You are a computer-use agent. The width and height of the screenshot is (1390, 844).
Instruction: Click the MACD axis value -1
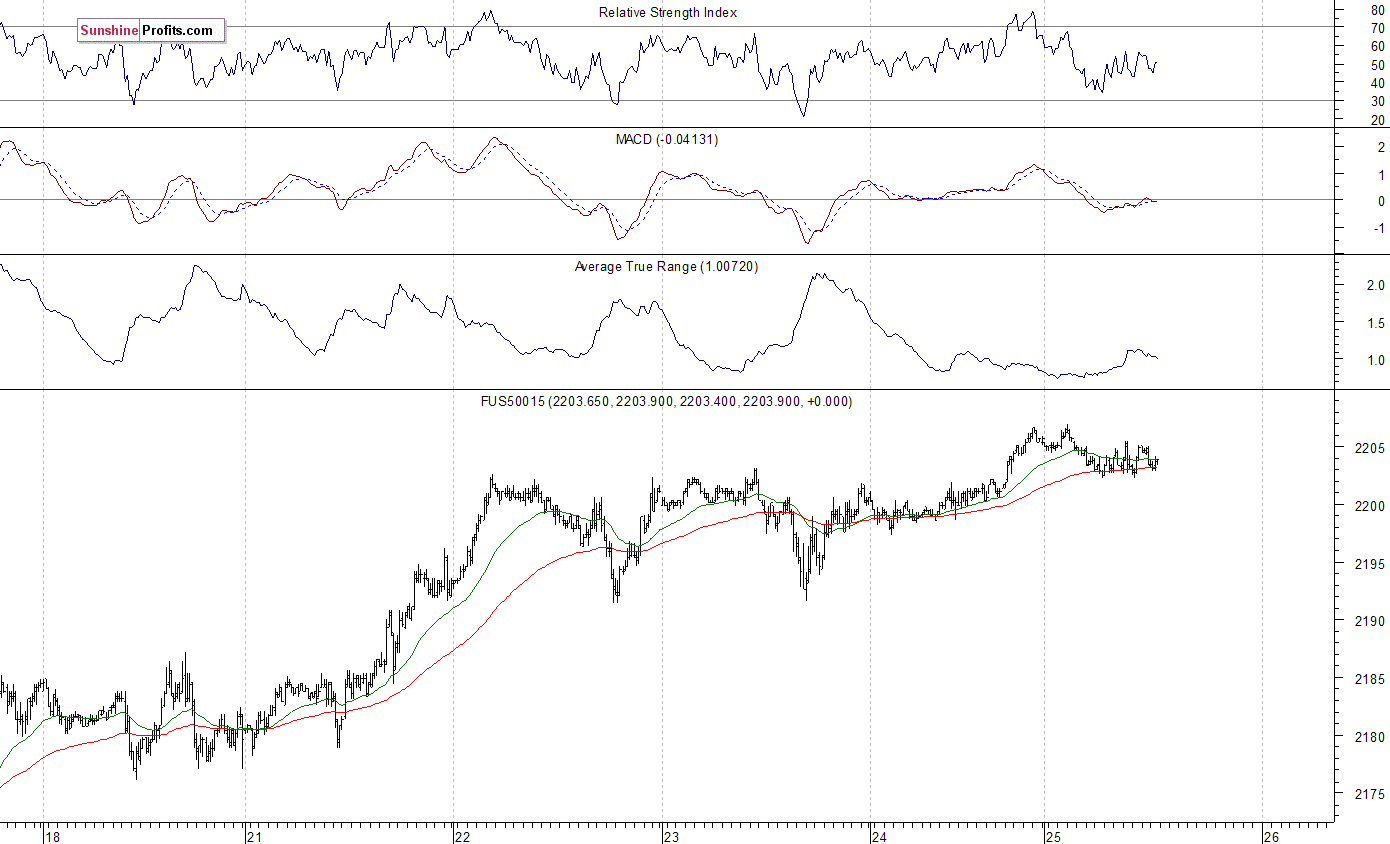(1379, 228)
